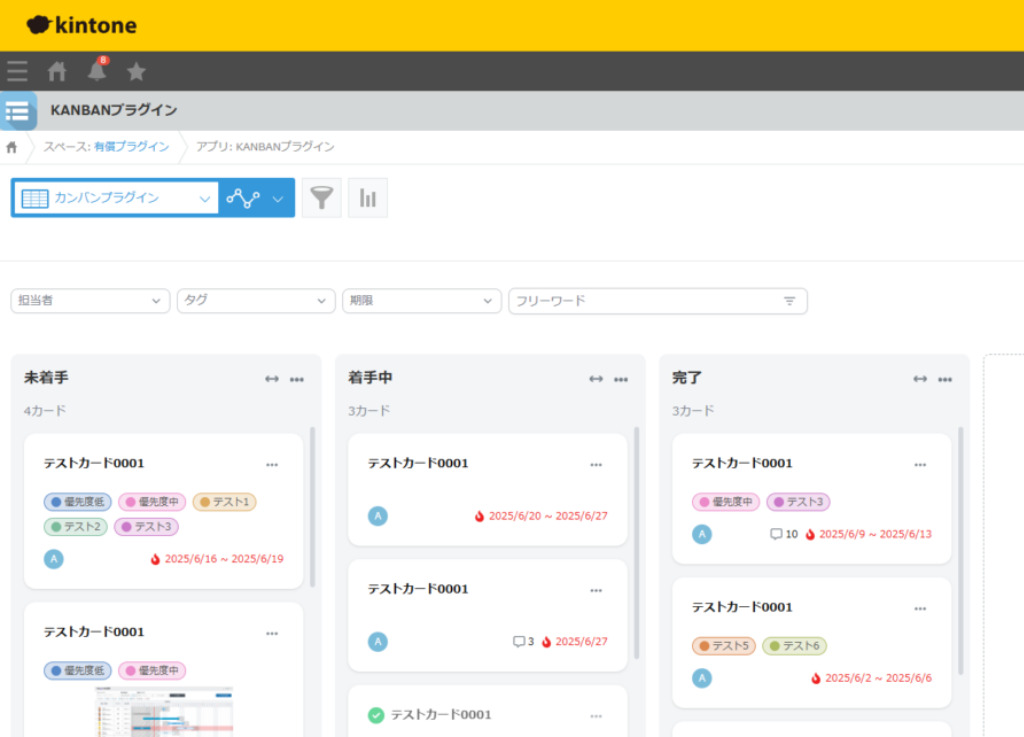Viewport: 1024px width, 737px height.
Task: Click the date range 2025/6/9 ~ 2025/6/13
Action: point(875,534)
